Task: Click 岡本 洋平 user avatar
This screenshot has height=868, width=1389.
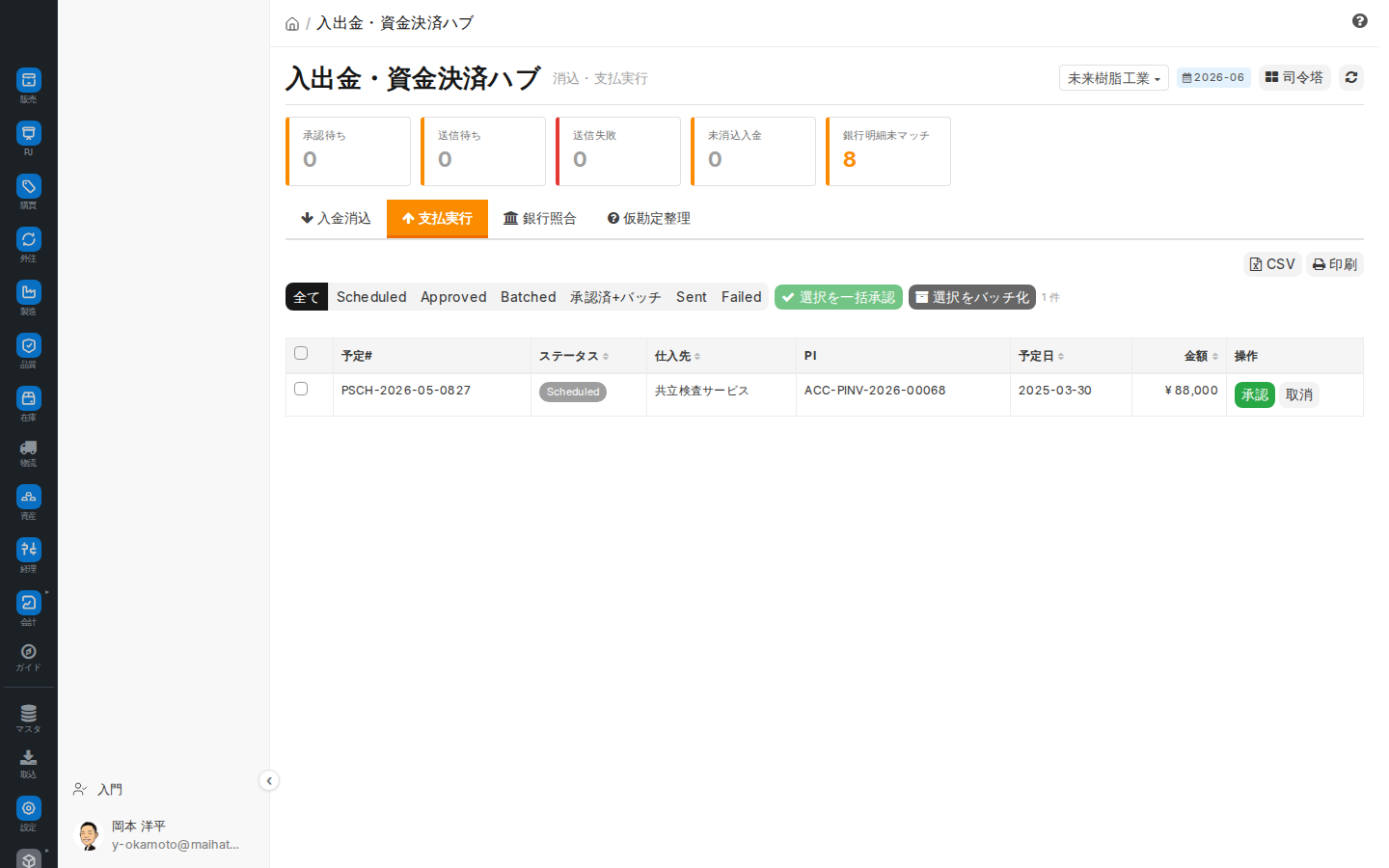Action: pyautogui.click(x=89, y=835)
